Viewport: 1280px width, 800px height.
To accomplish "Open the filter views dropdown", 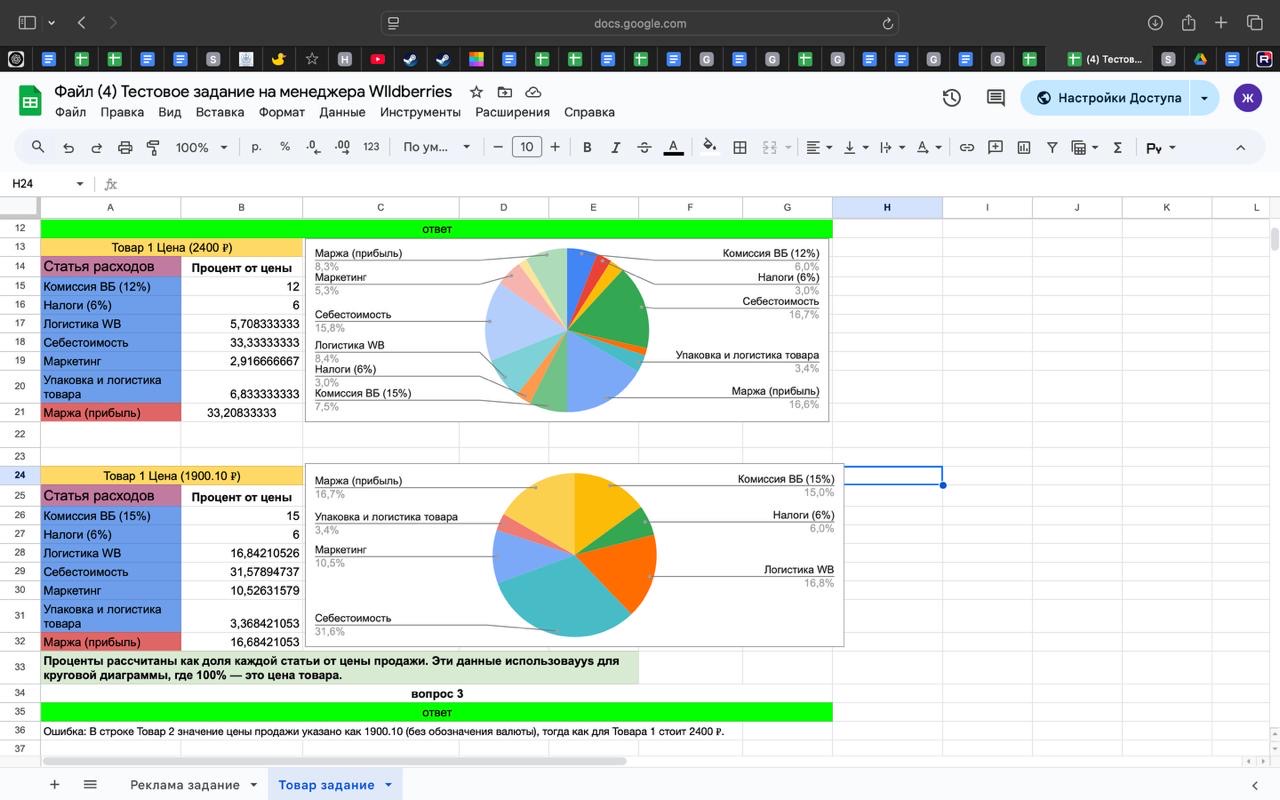I will point(1085,147).
